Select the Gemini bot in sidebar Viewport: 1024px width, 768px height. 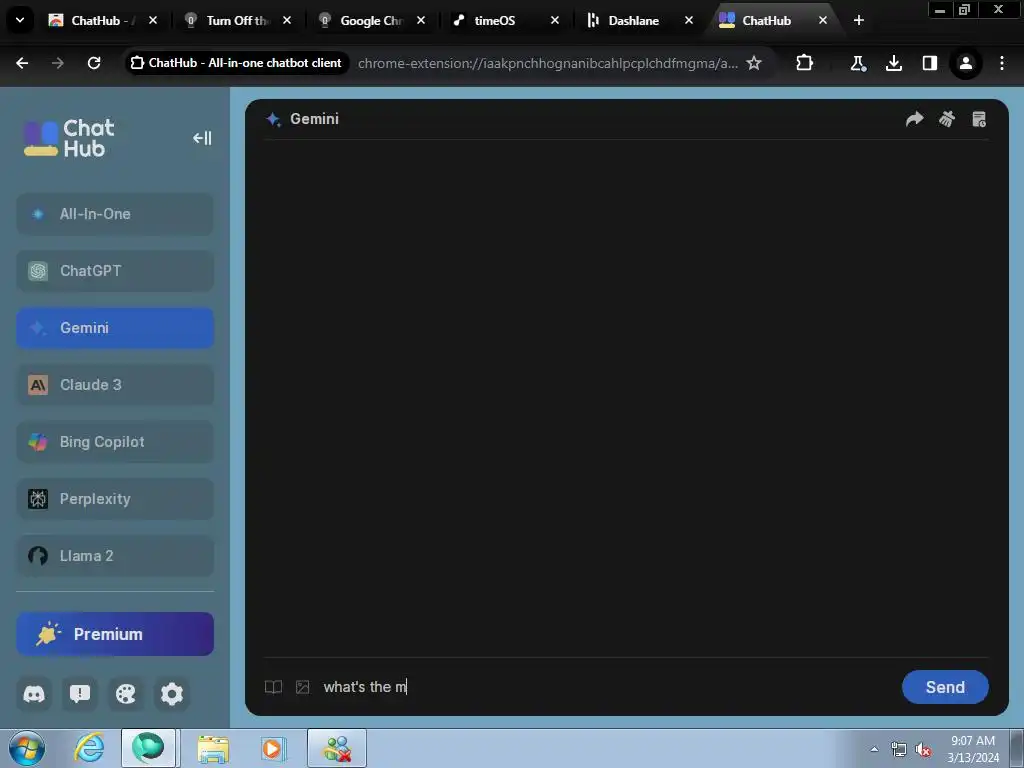(115, 328)
